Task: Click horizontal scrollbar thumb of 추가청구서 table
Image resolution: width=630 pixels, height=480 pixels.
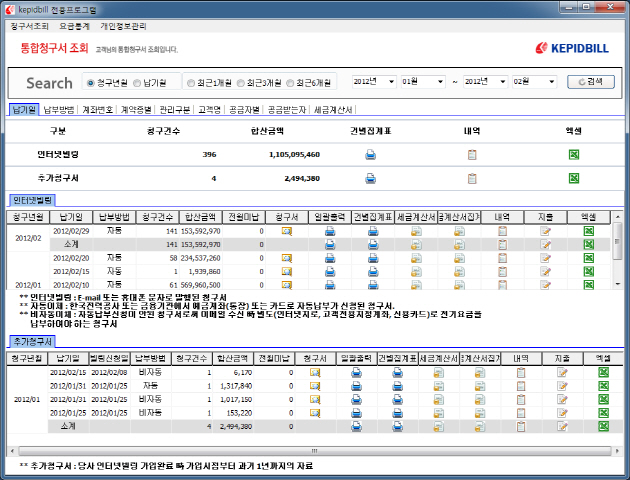Action: coord(315,451)
